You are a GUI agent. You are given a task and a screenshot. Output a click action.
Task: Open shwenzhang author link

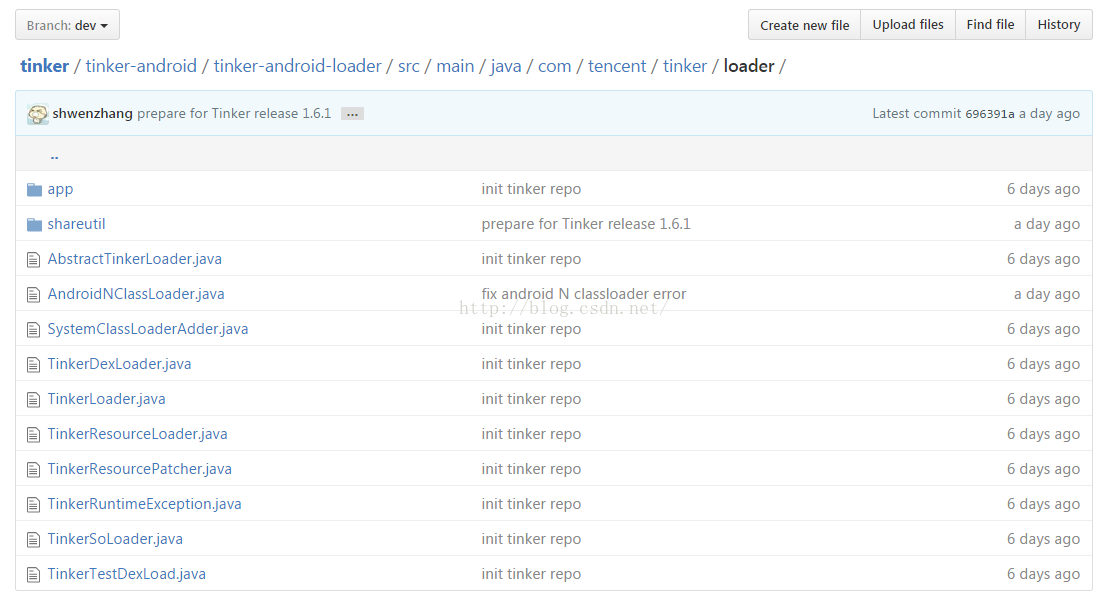coord(92,113)
